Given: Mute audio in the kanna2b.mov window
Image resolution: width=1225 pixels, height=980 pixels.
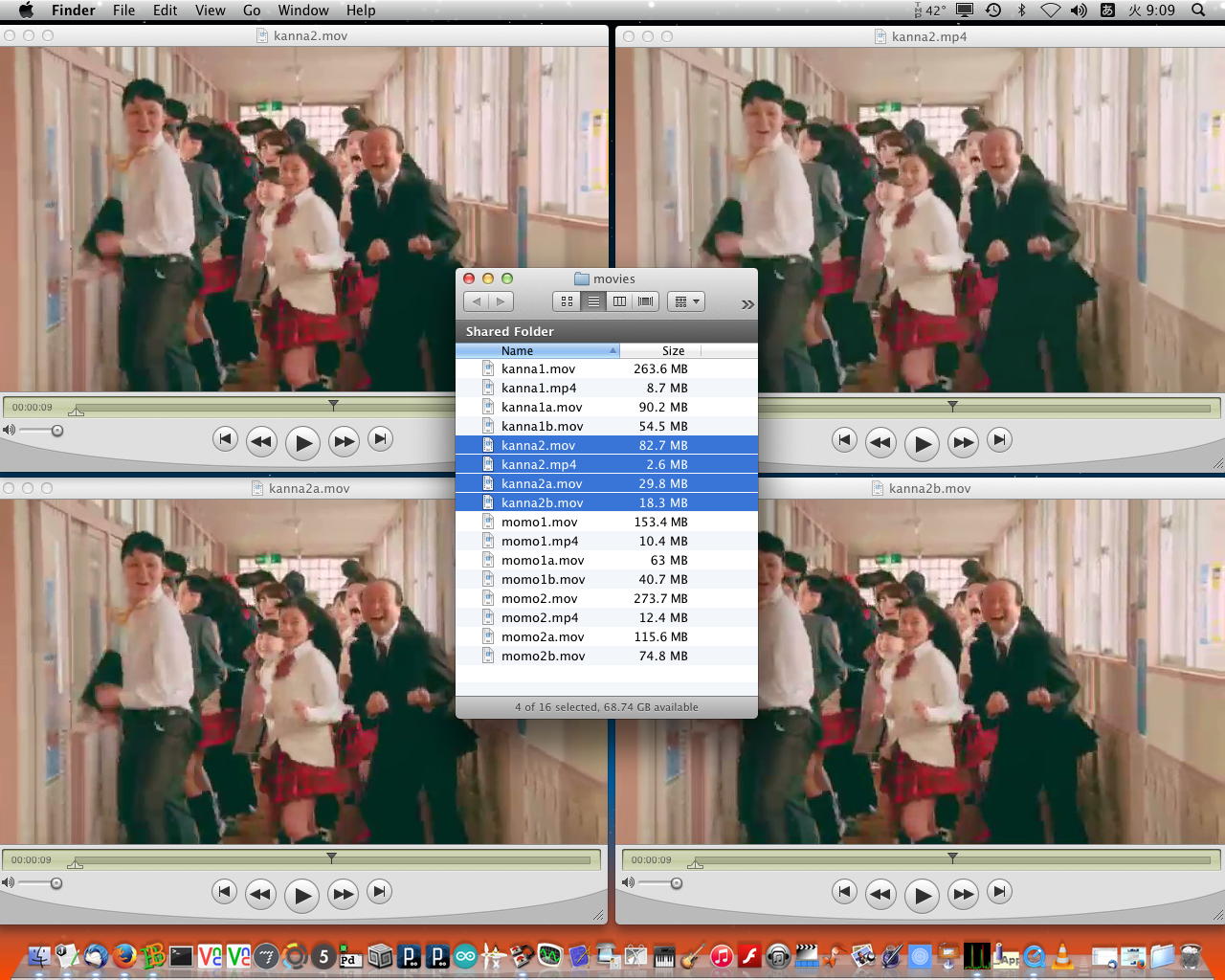Looking at the screenshot, I should 628,882.
